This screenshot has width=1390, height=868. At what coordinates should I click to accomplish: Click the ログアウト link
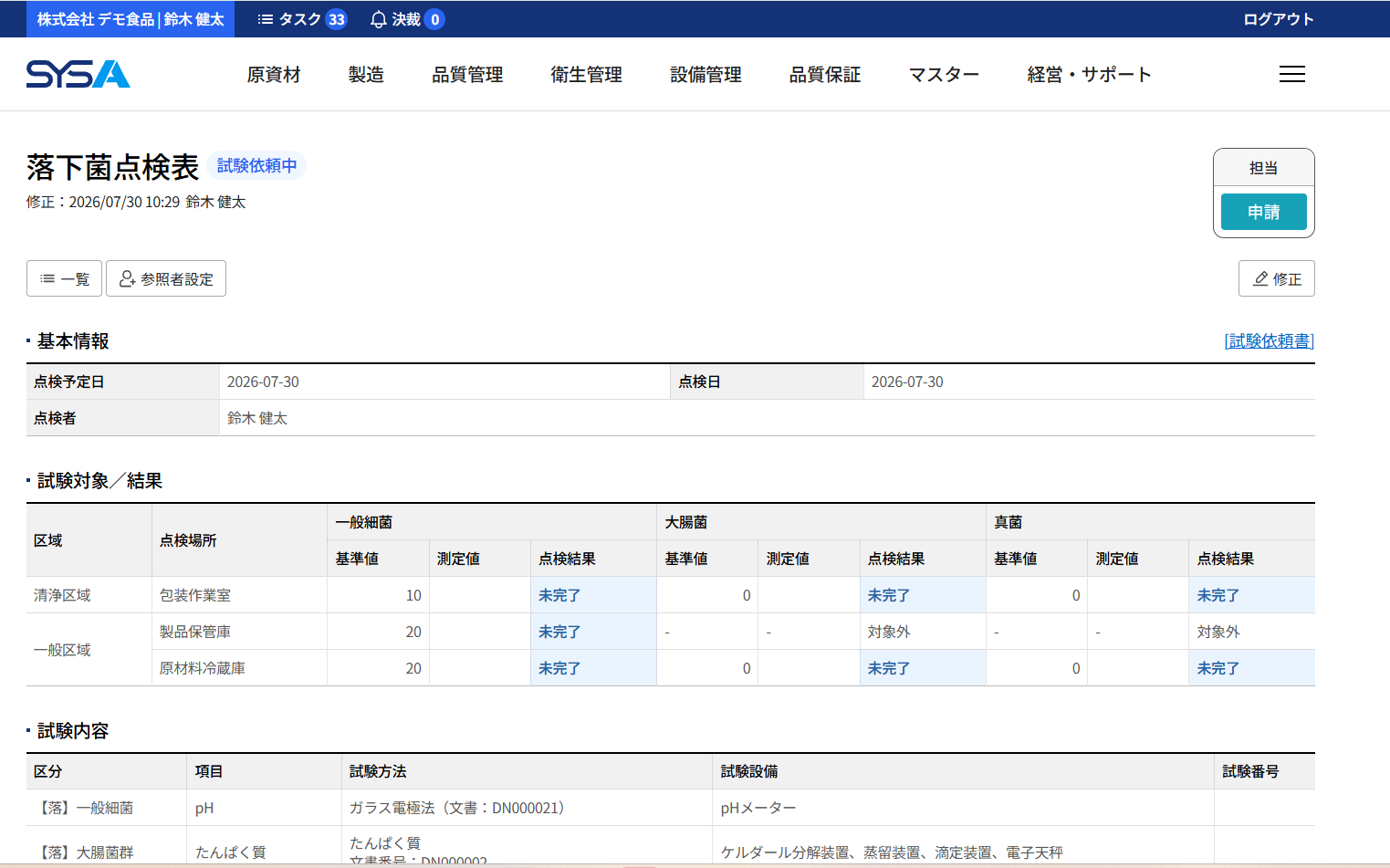[1279, 19]
